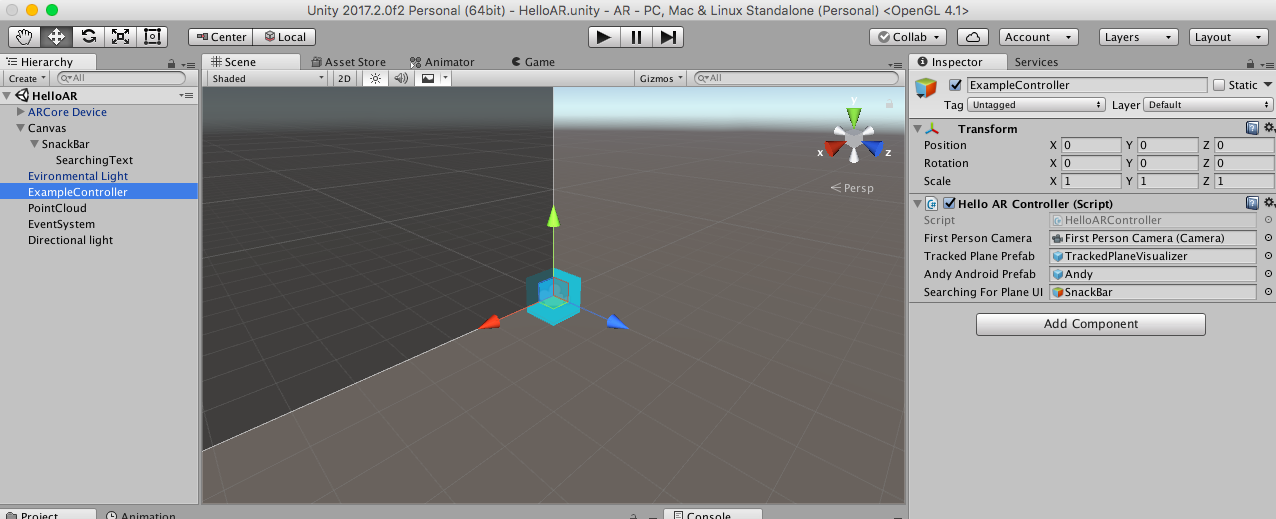Open the Static flags dropdown arrow

point(1268,85)
